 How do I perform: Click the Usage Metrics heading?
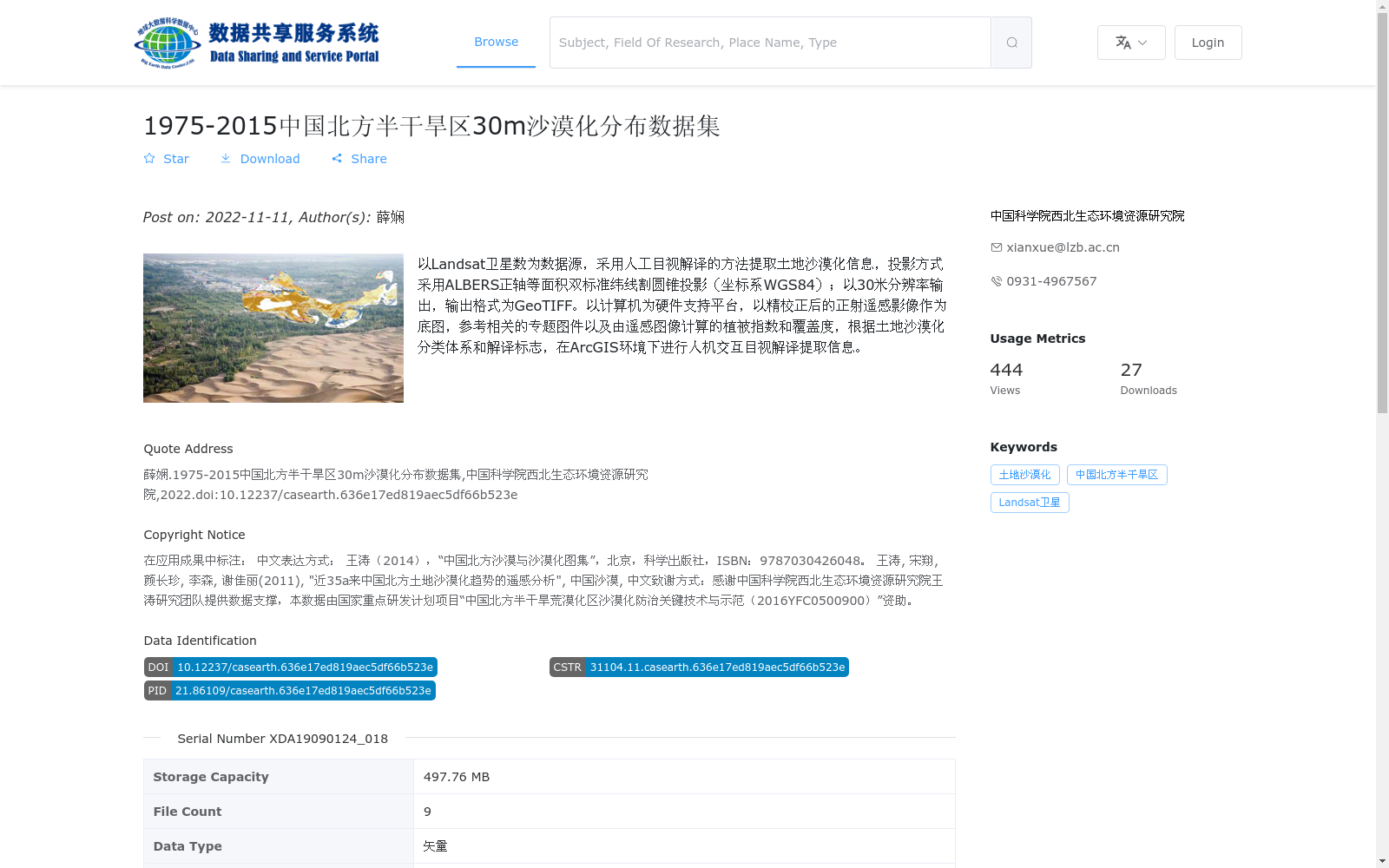click(1037, 339)
